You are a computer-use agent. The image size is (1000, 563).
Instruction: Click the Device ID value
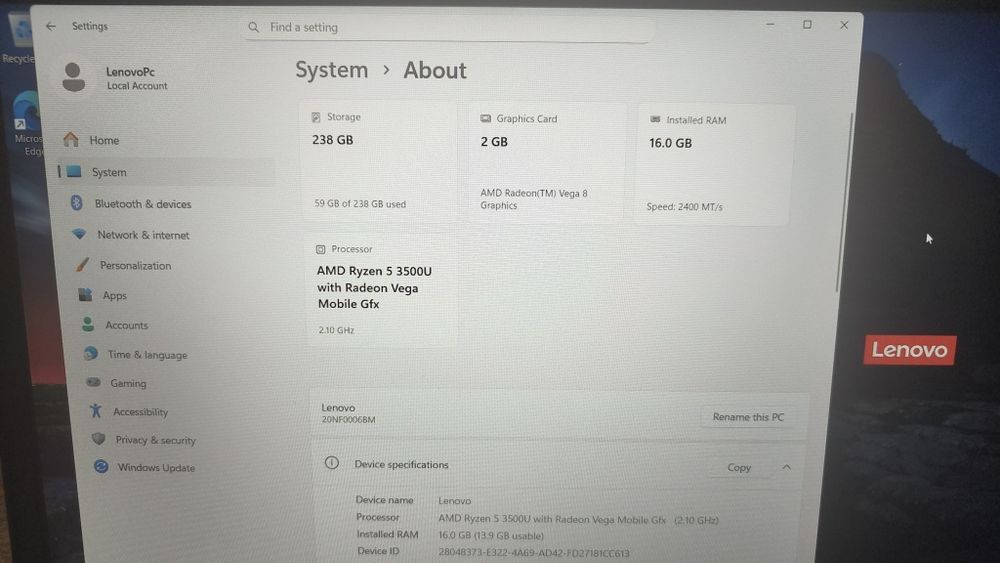pos(533,552)
